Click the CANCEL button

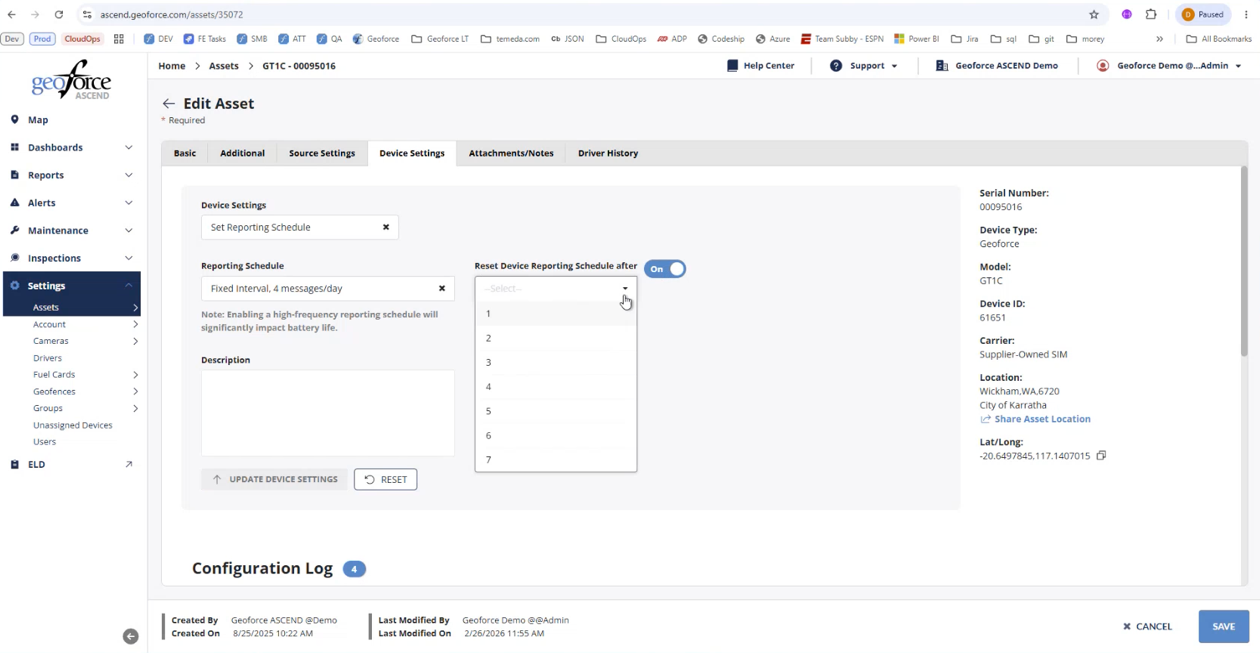click(1147, 626)
